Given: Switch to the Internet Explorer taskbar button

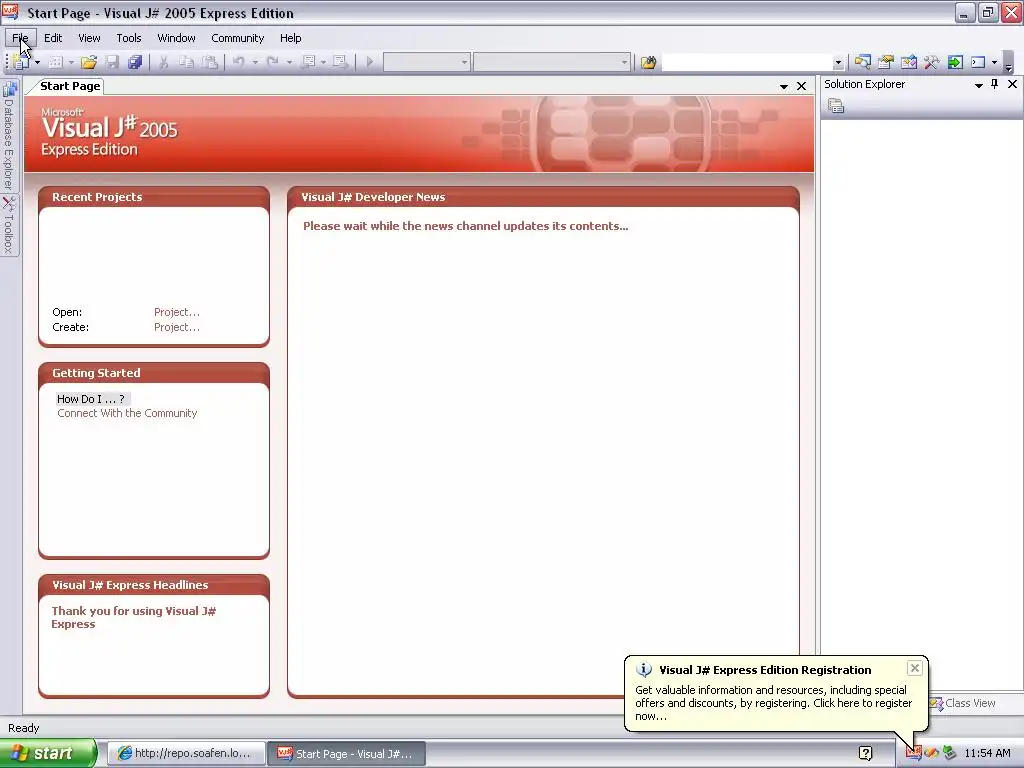Looking at the screenshot, I should [x=186, y=754].
